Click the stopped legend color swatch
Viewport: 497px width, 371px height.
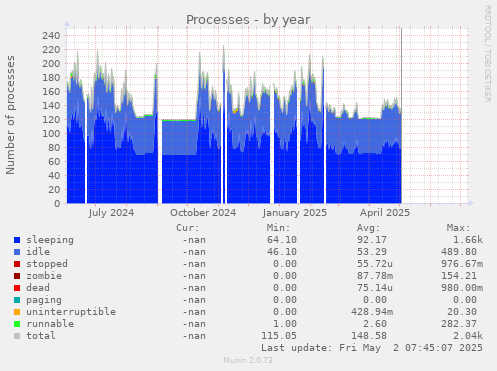[x=17, y=264]
